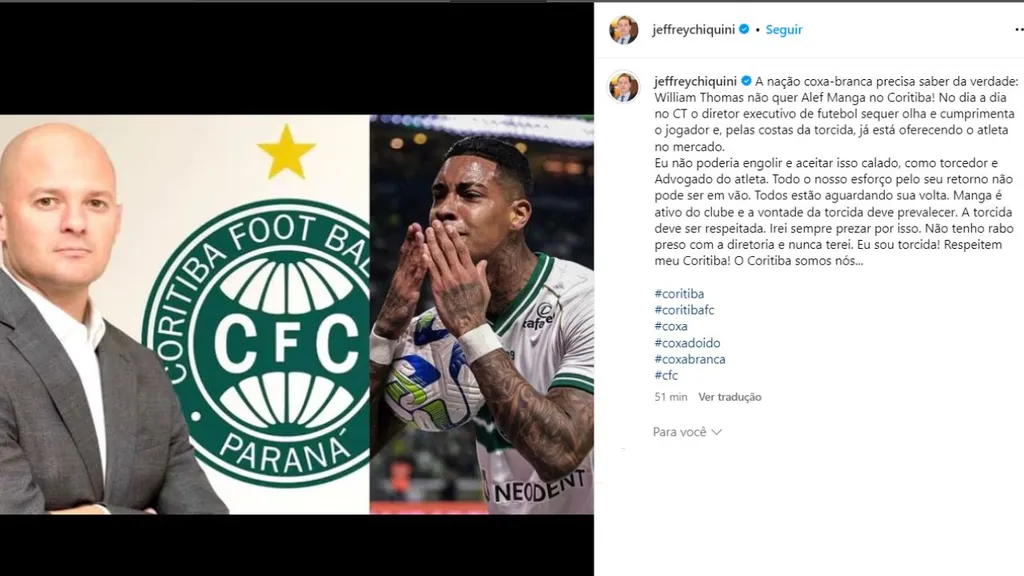
Task: Click the verified badge in post header
Action: [744, 29]
